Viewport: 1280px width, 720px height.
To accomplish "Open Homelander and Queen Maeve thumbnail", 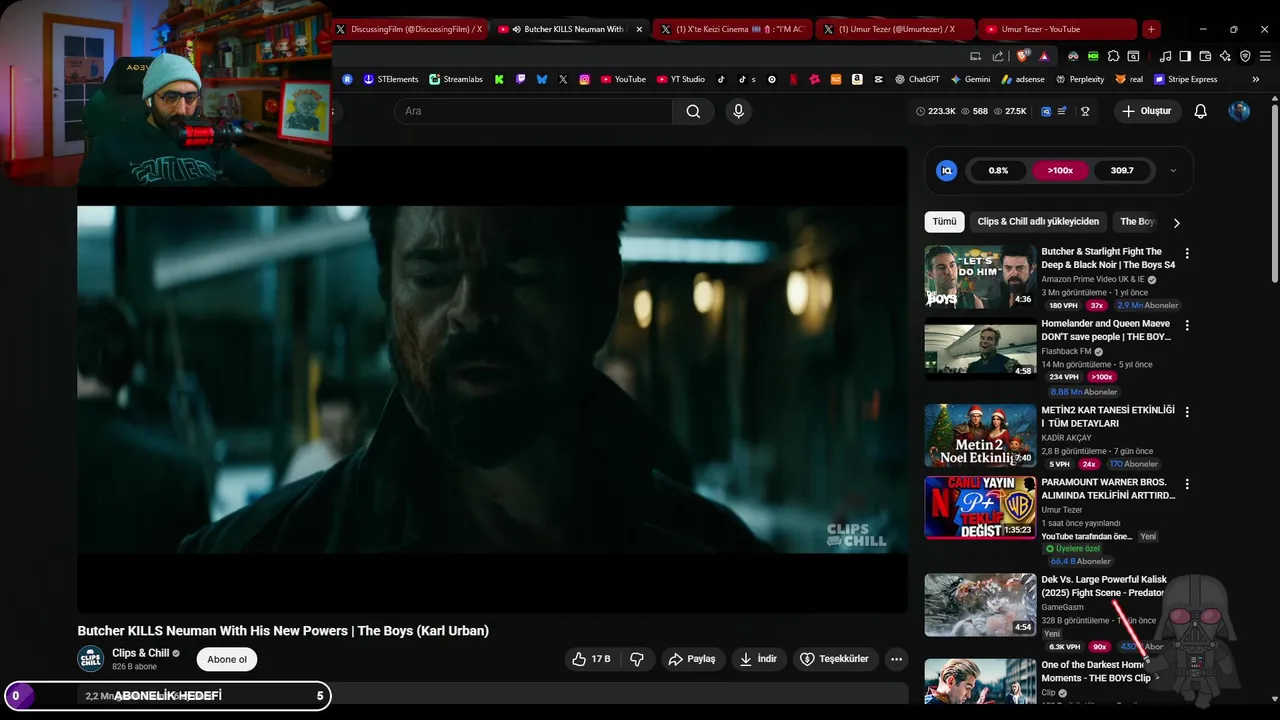I will (980, 349).
